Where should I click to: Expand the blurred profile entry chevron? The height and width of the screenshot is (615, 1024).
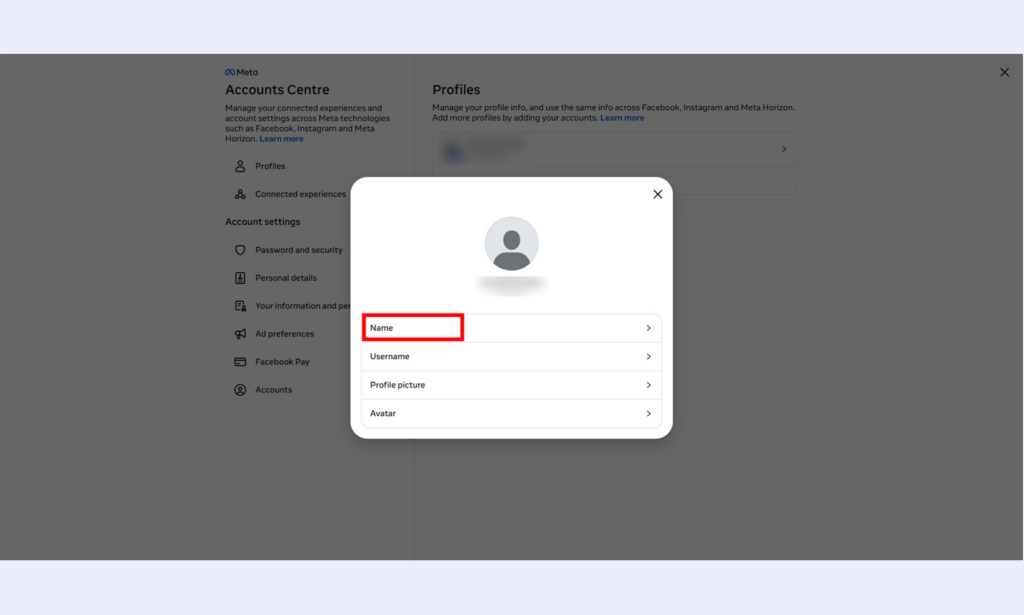coord(784,149)
